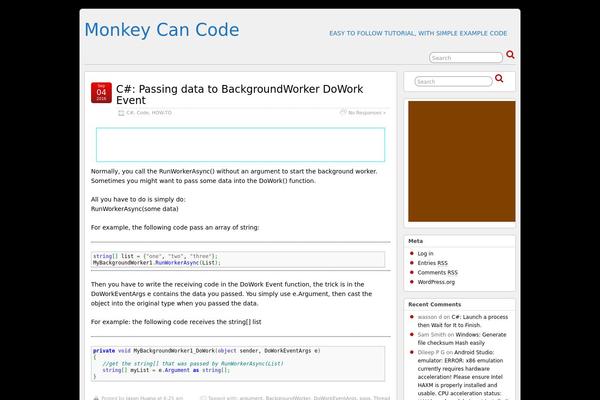Click the sidebar magnifier search icon

pyautogui.click(x=499, y=78)
